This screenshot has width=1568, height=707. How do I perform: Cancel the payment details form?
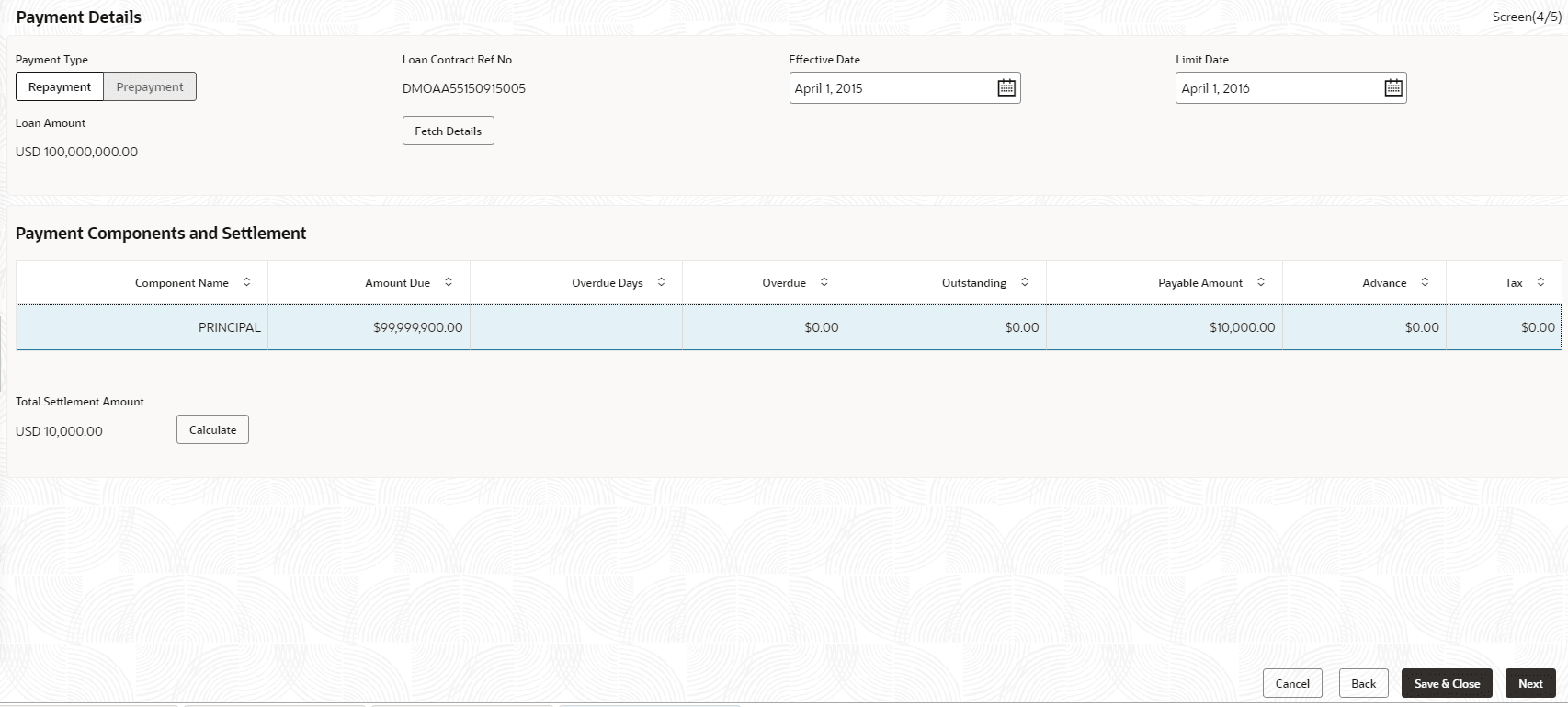point(1292,683)
